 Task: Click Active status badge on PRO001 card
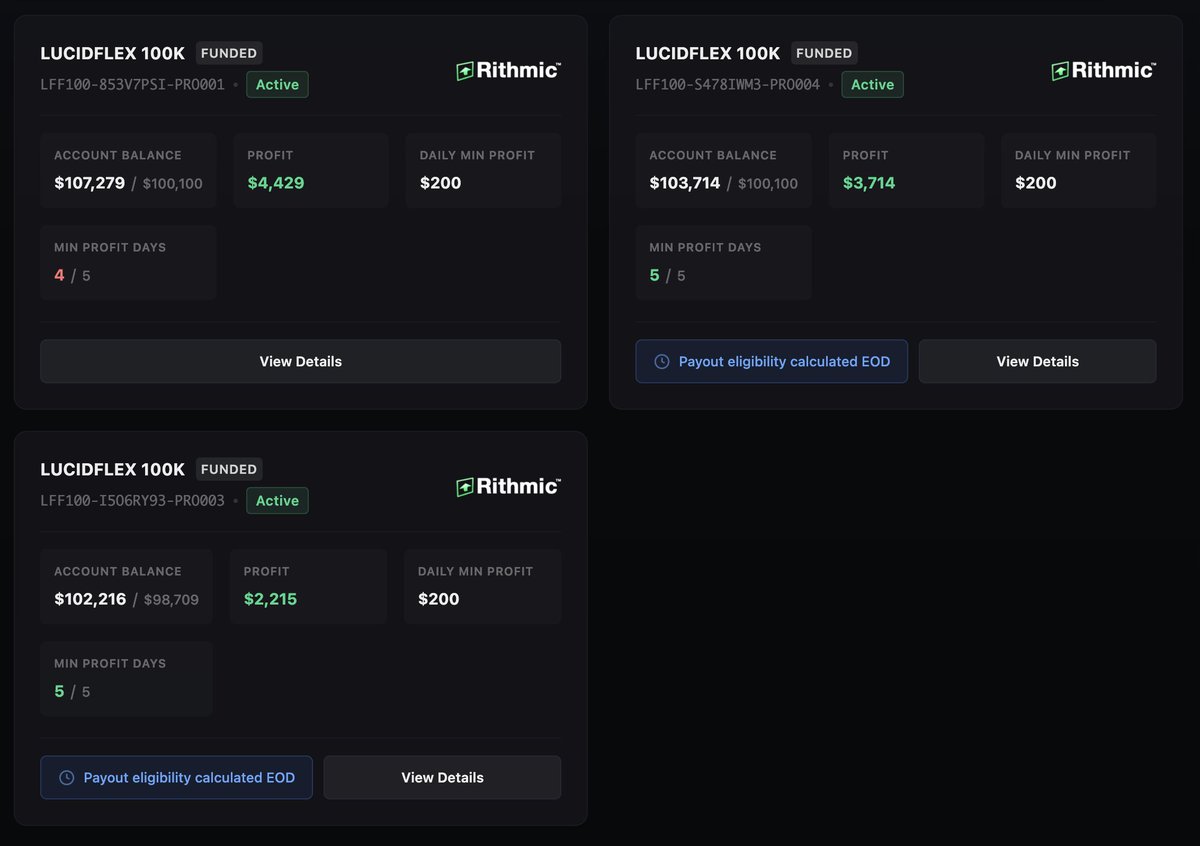pyautogui.click(x=277, y=84)
